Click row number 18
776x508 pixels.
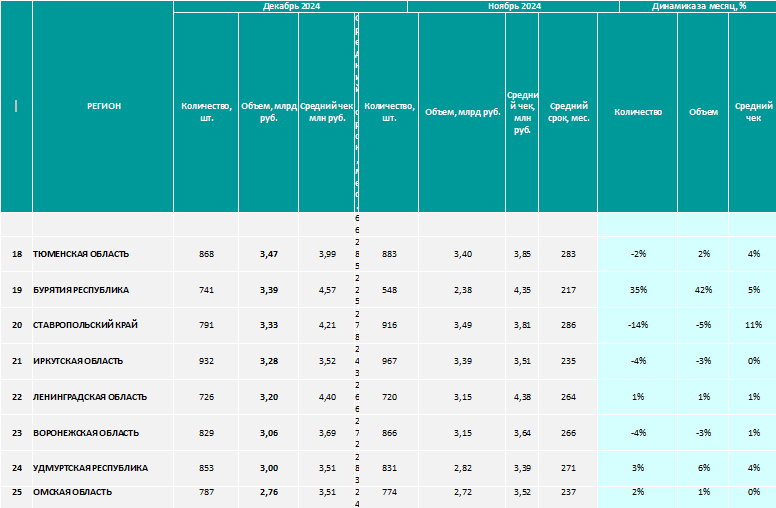tap(17, 254)
